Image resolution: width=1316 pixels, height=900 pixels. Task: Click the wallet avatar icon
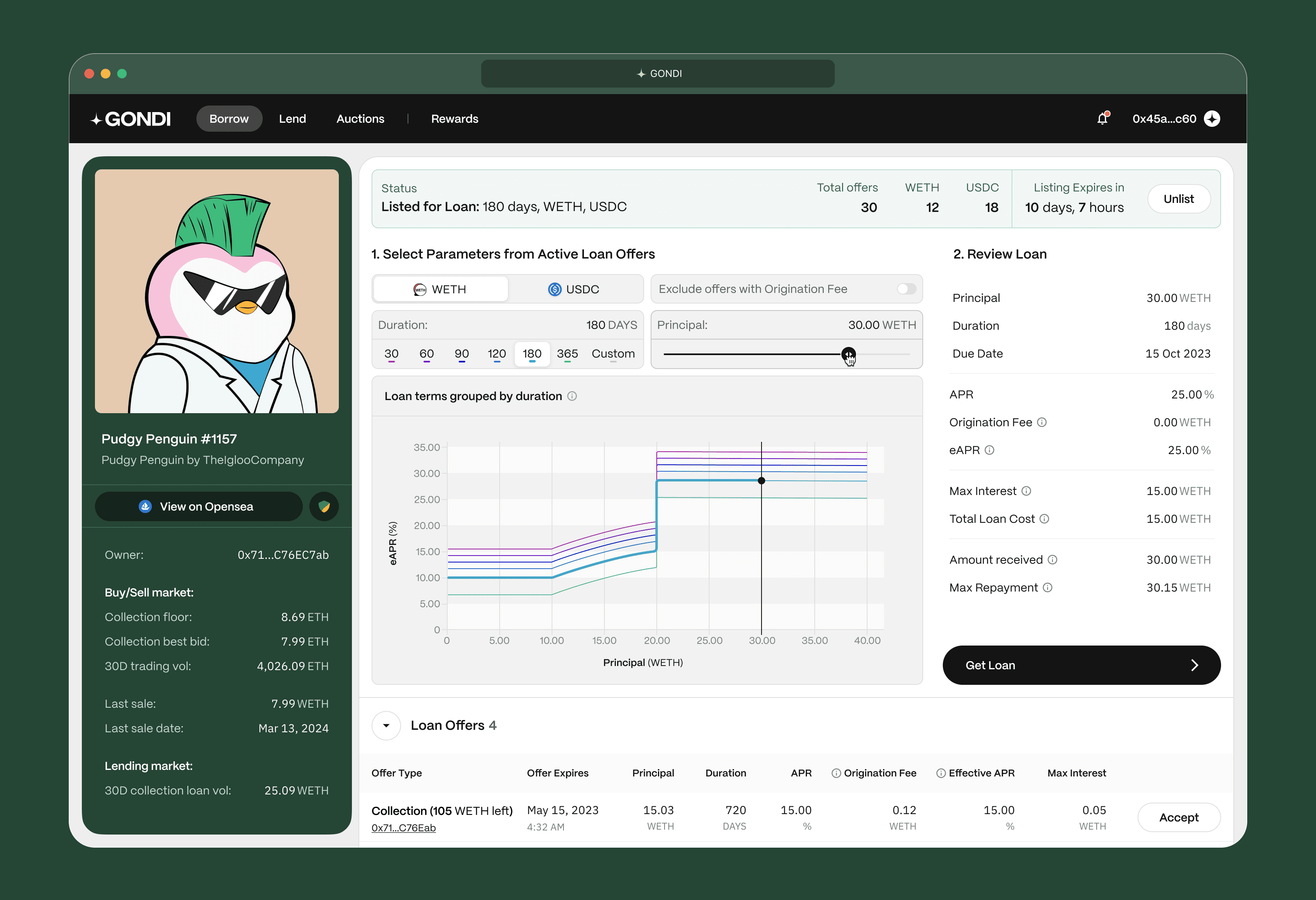point(1212,119)
